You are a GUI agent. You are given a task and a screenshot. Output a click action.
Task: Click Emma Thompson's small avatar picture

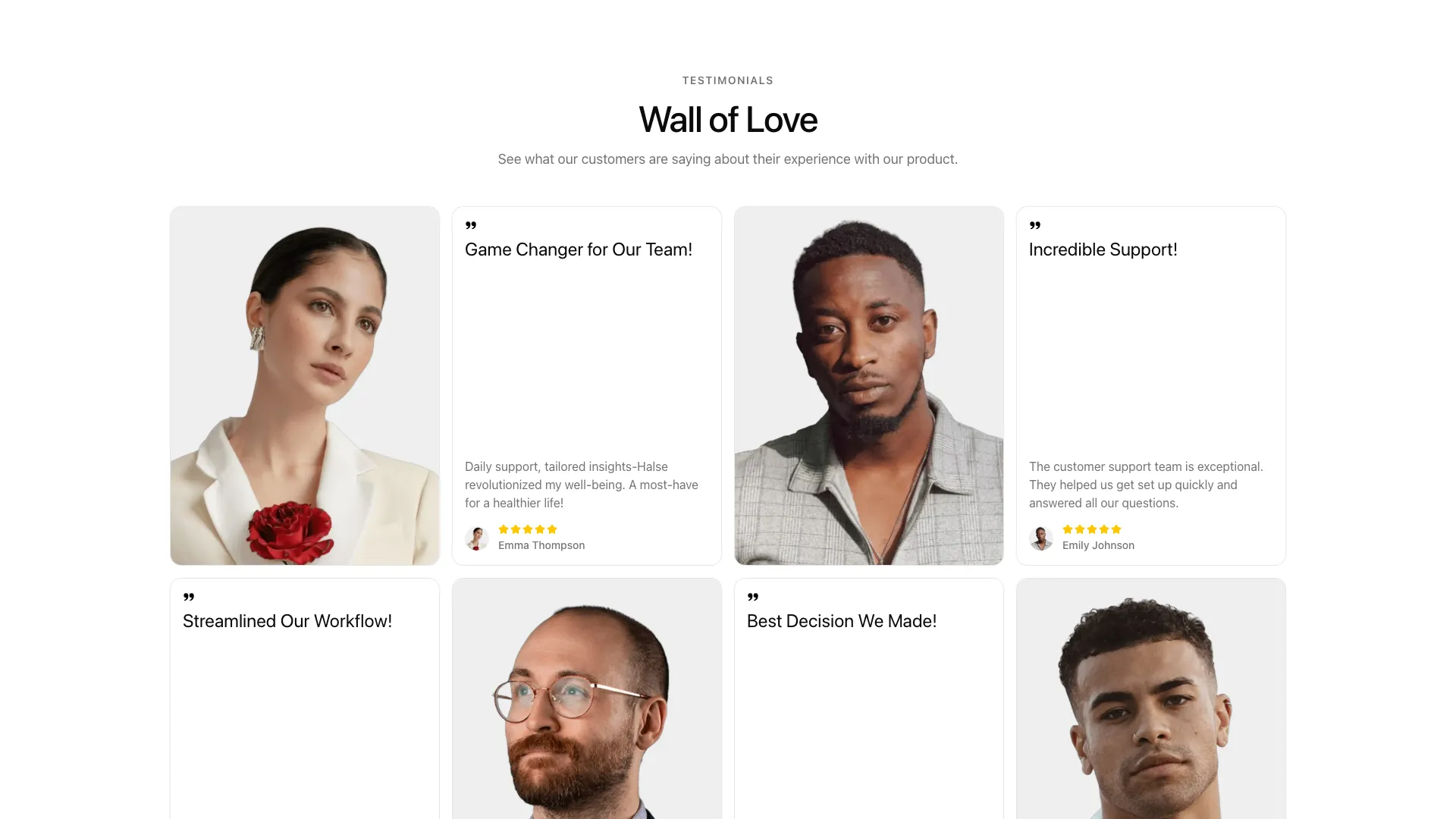pos(477,538)
